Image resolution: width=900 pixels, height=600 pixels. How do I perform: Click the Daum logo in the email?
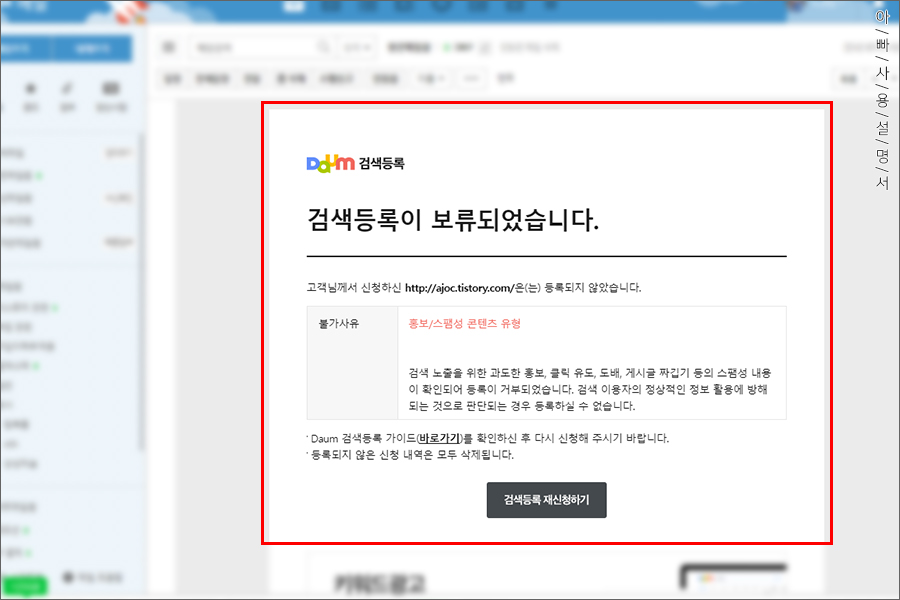pyautogui.click(x=331, y=164)
